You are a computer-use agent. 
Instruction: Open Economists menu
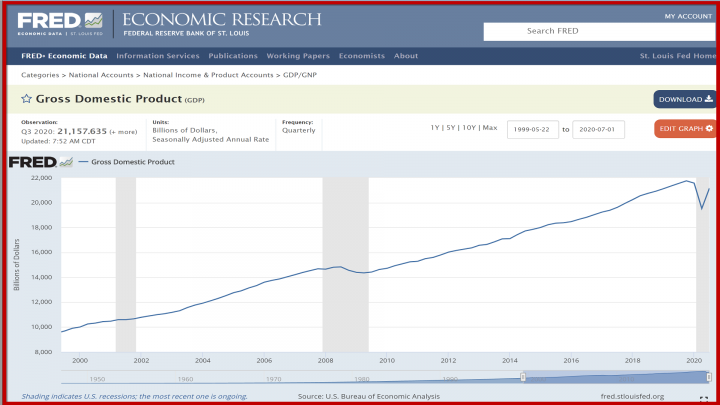click(x=362, y=56)
